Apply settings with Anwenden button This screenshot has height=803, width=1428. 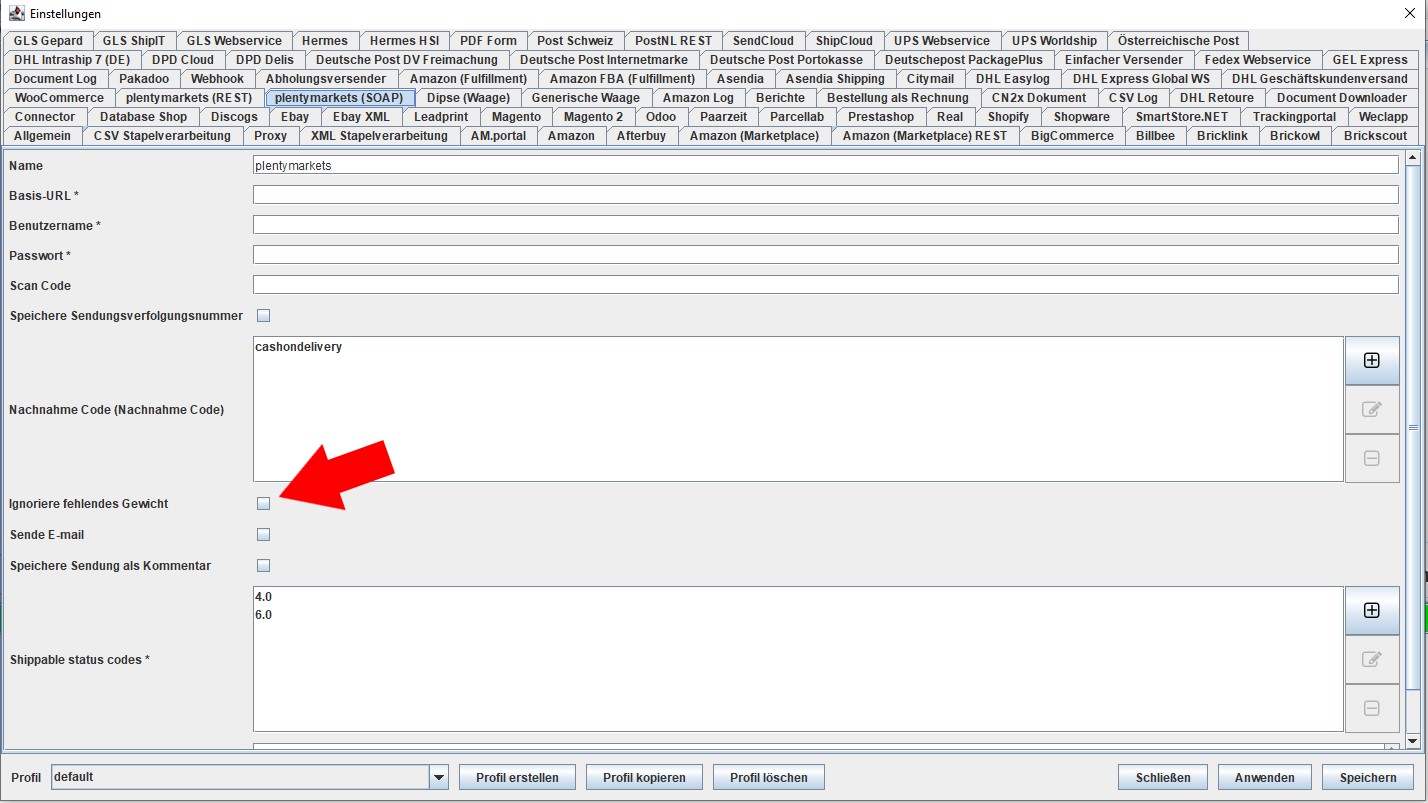point(1265,777)
